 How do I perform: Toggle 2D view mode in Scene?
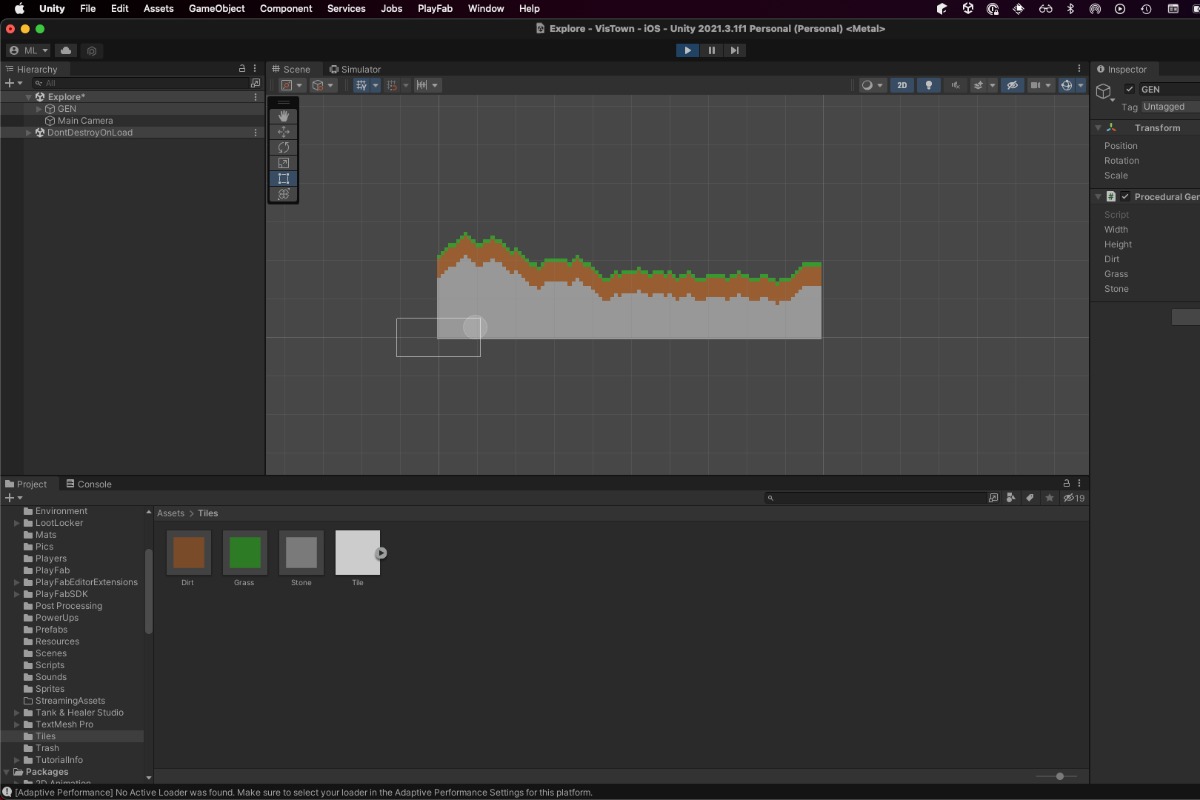[x=902, y=85]
